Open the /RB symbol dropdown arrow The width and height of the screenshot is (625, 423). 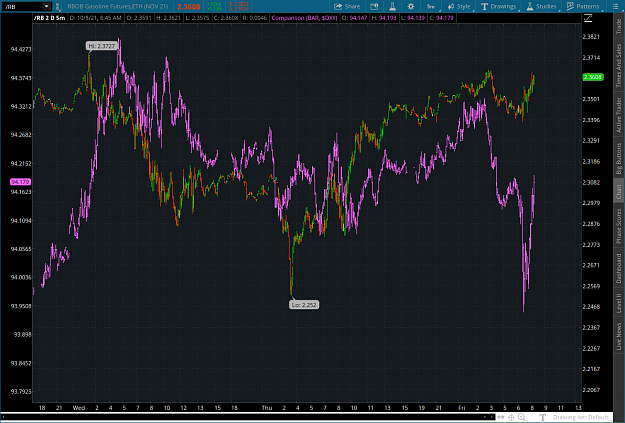click(47, 6)
